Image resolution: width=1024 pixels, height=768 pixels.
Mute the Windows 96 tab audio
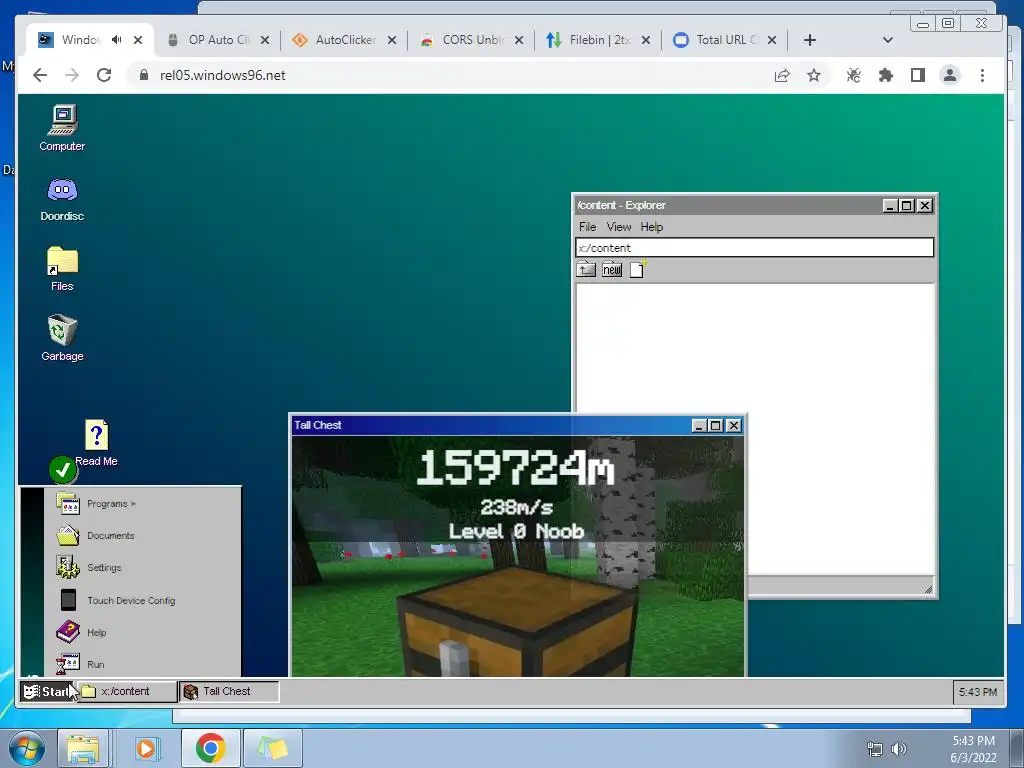point(116,40)
